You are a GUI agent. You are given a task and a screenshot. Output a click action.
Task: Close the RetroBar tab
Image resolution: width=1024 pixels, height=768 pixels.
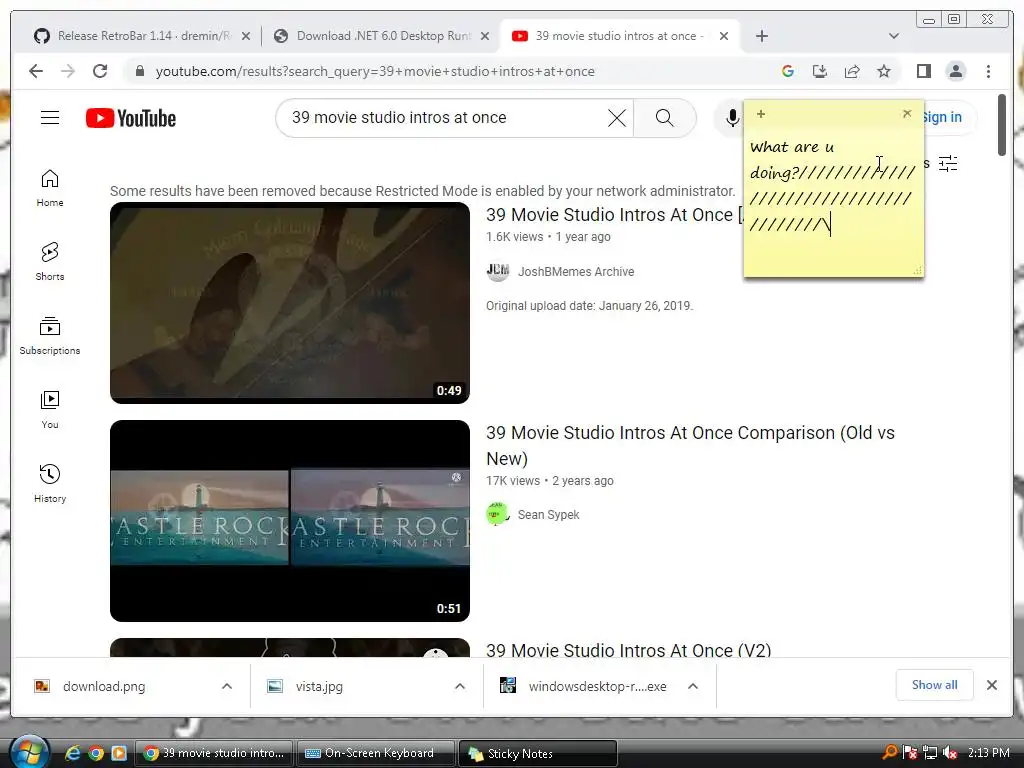[246, 36]
